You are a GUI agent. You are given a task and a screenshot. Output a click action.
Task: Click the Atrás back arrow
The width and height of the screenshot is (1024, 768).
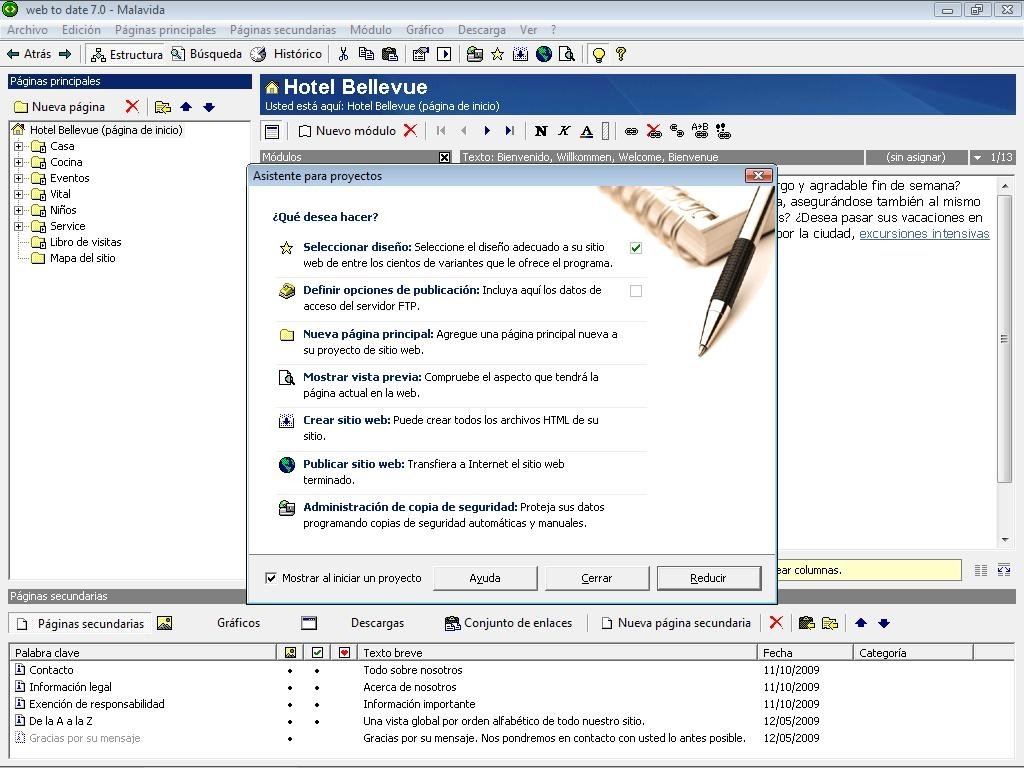13,54
